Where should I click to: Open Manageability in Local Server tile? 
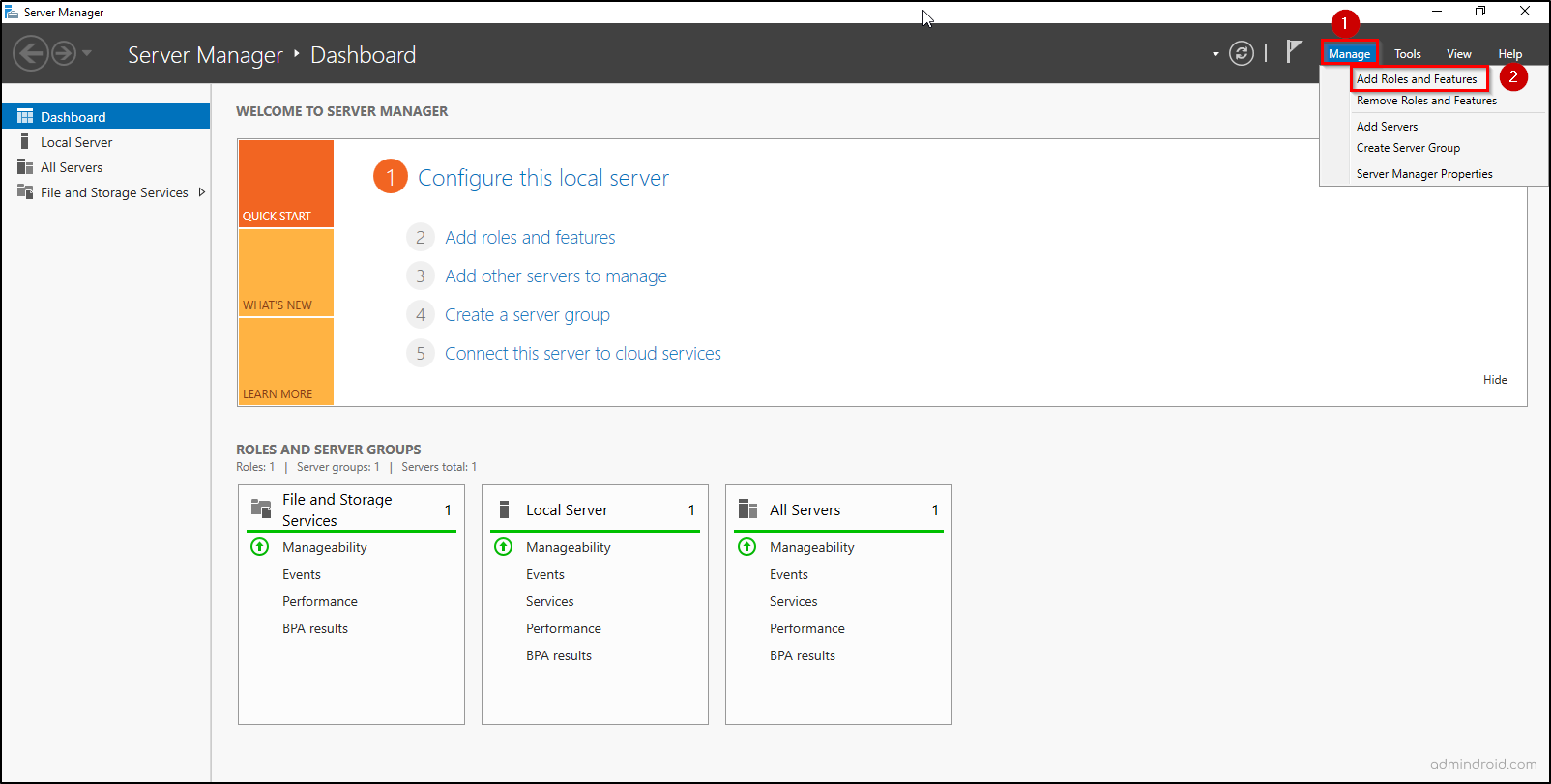[569, 547]
